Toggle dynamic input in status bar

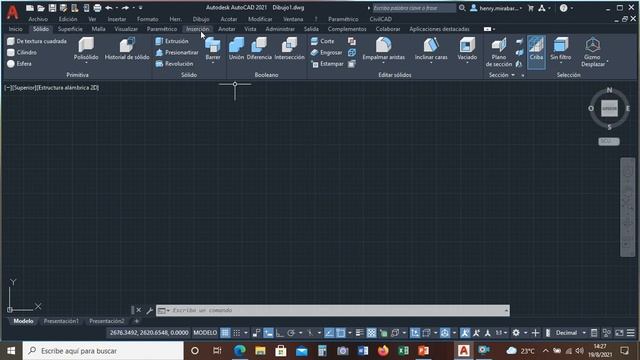click(269, 333)
